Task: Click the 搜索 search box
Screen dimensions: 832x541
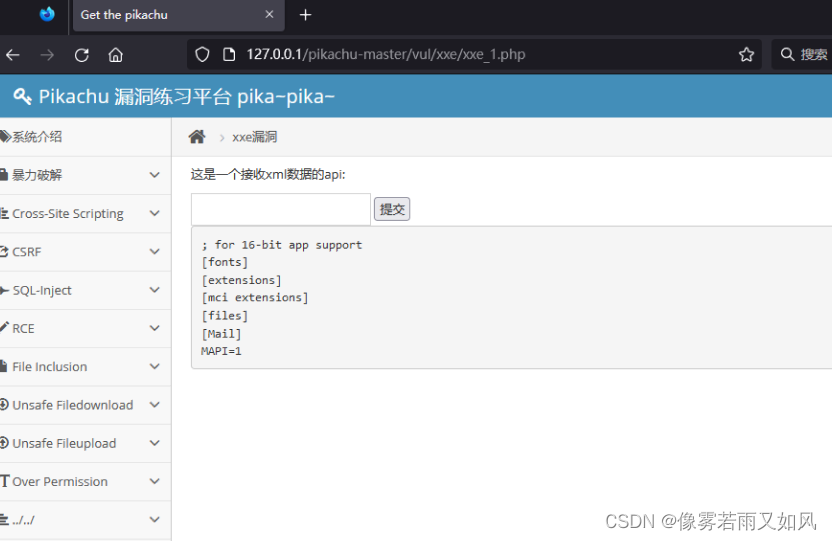Action: [x=802, y=54]
